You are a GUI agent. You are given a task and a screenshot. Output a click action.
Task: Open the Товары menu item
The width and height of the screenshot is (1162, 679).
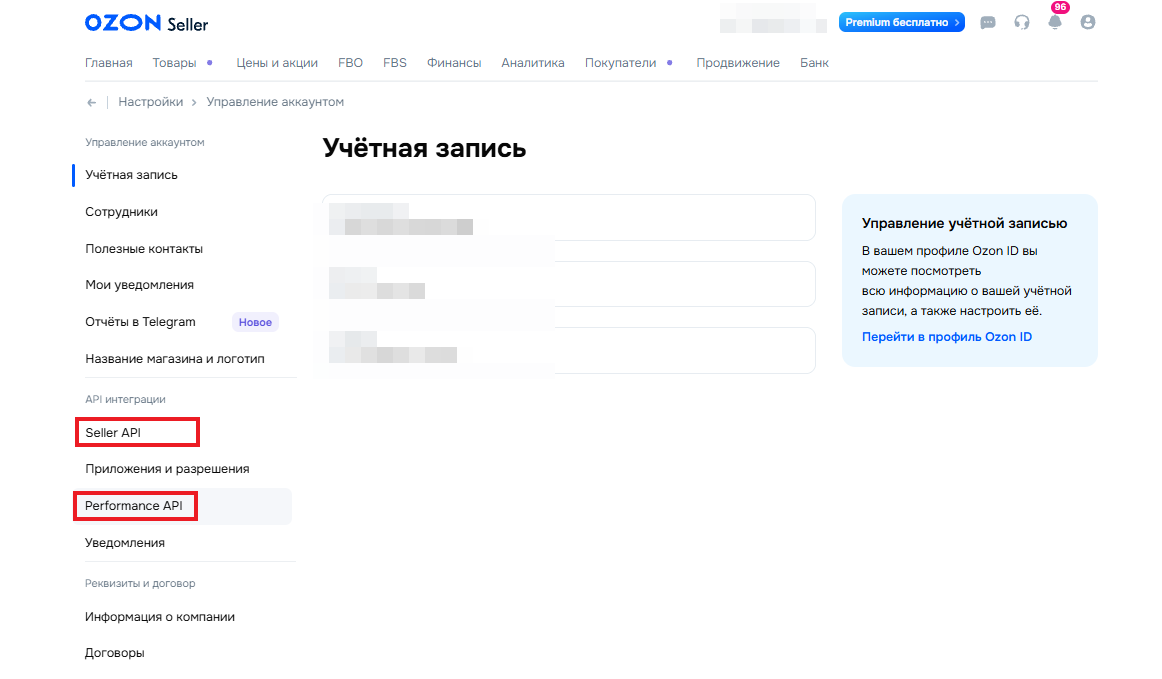tap(174, 63)
